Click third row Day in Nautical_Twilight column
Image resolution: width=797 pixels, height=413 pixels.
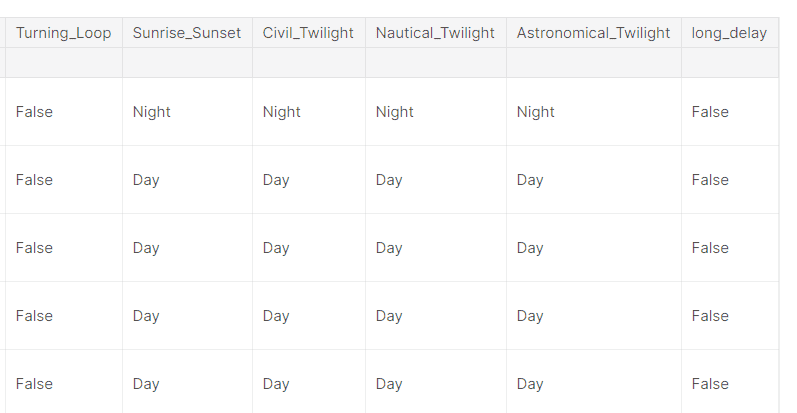click(x=389, y=248)
